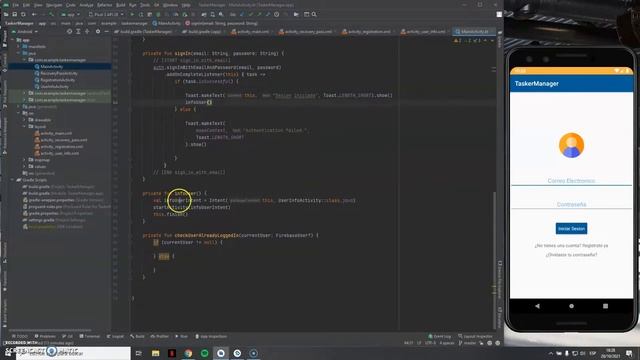Tap emulator Back navigation triangle

click(x=538, y=306)
